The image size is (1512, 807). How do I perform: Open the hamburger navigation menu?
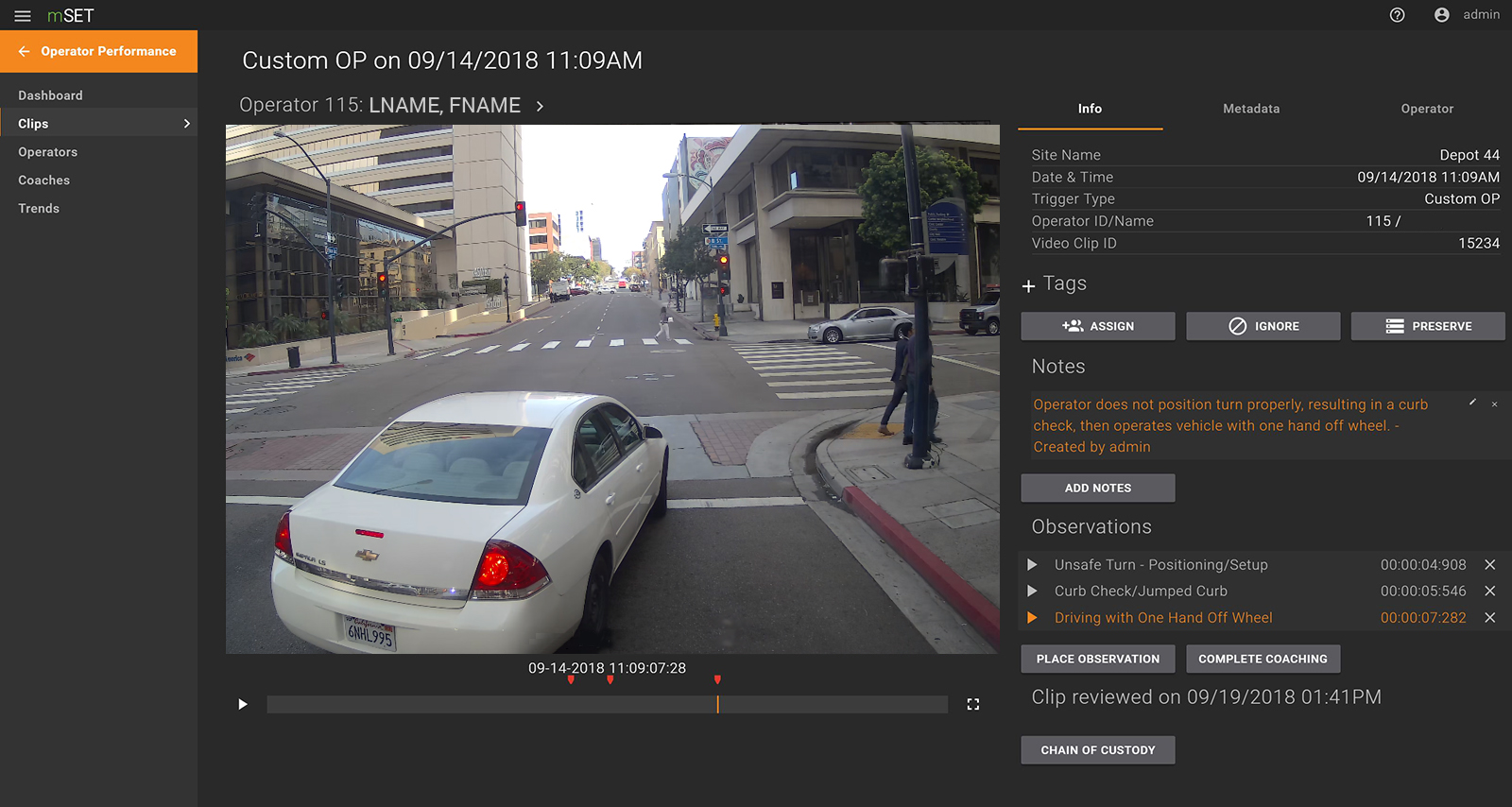coord(23,16)
